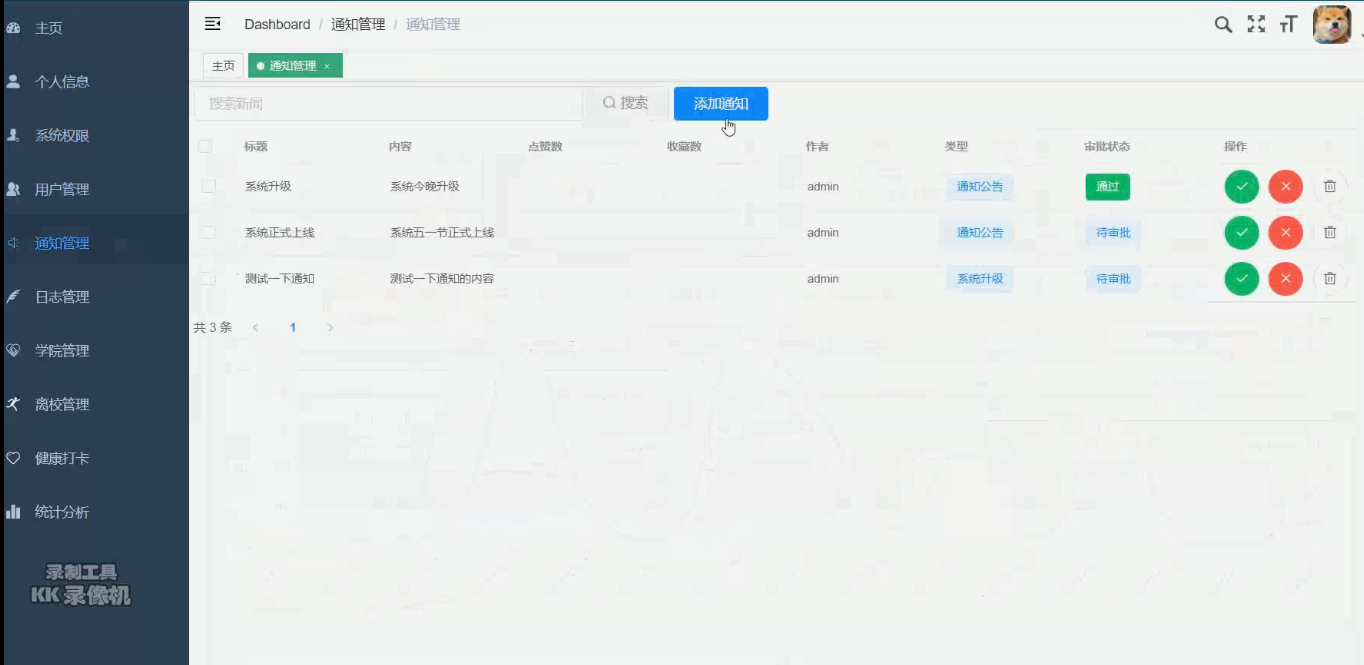The height and width of the screenshot is (665, 1364).
Task: Click the font size (tT) icon
Action: (1287, 25)
